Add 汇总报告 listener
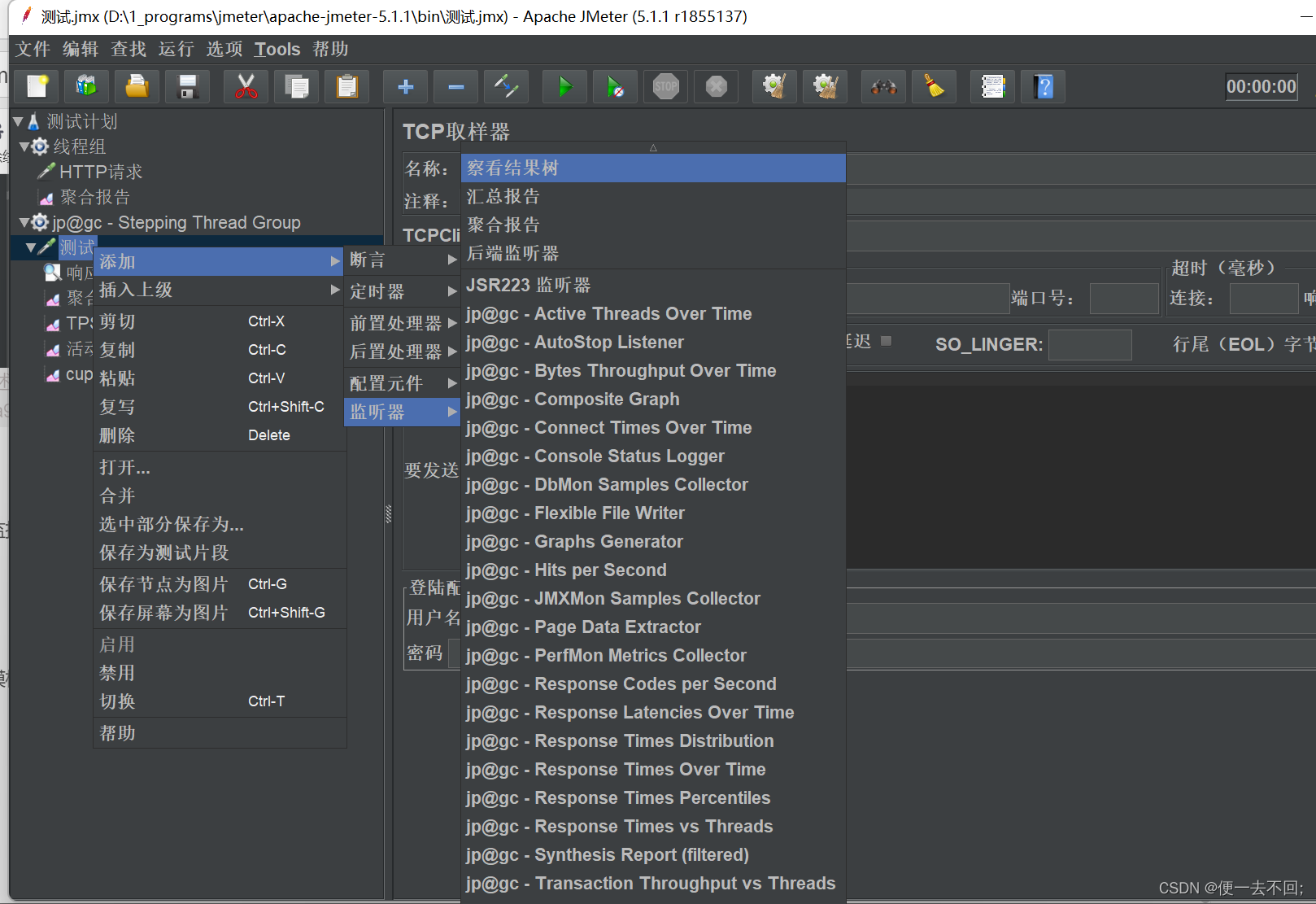Screen dimensions: 1316x904 click(x=653, y=196)
